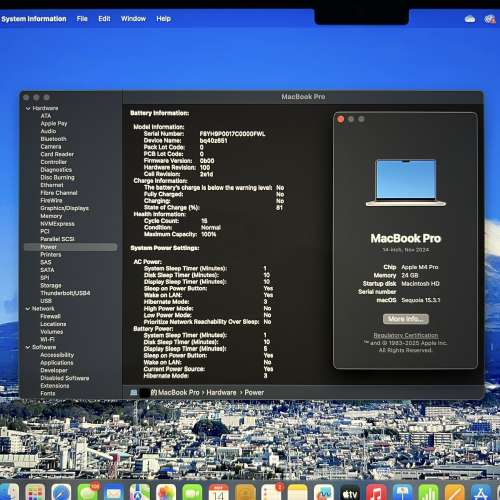Click Power in the bottom path bar
This screenshot has width=500, height=500.
pos(254,393)
